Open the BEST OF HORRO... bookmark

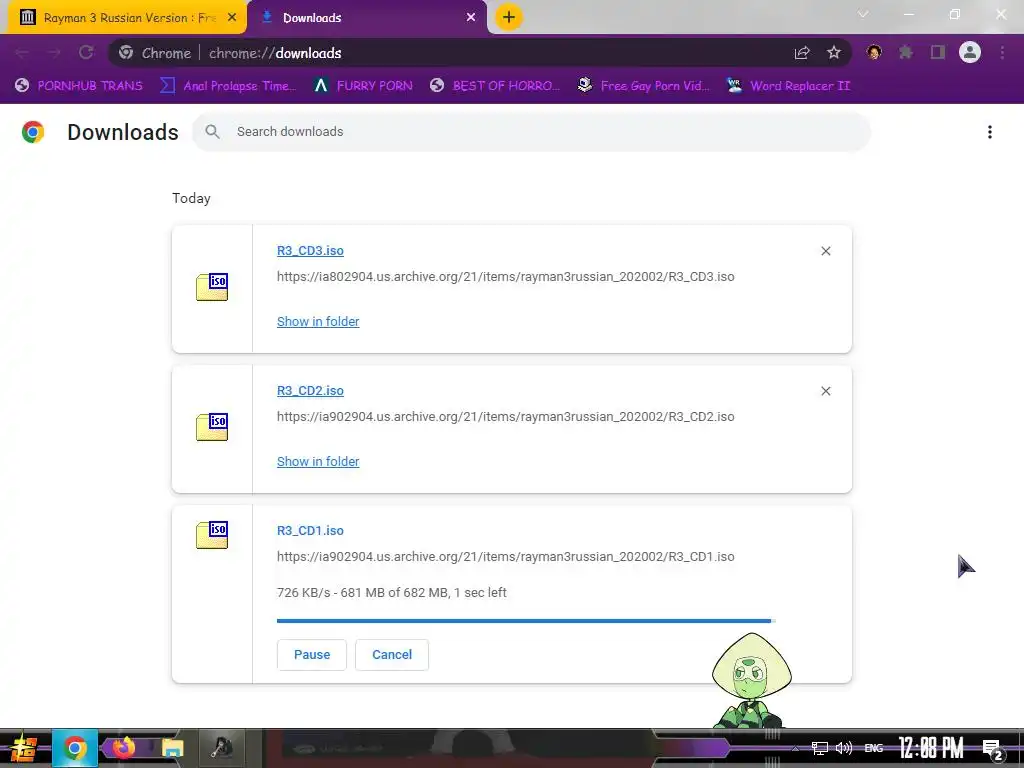(x=495, y=86)
